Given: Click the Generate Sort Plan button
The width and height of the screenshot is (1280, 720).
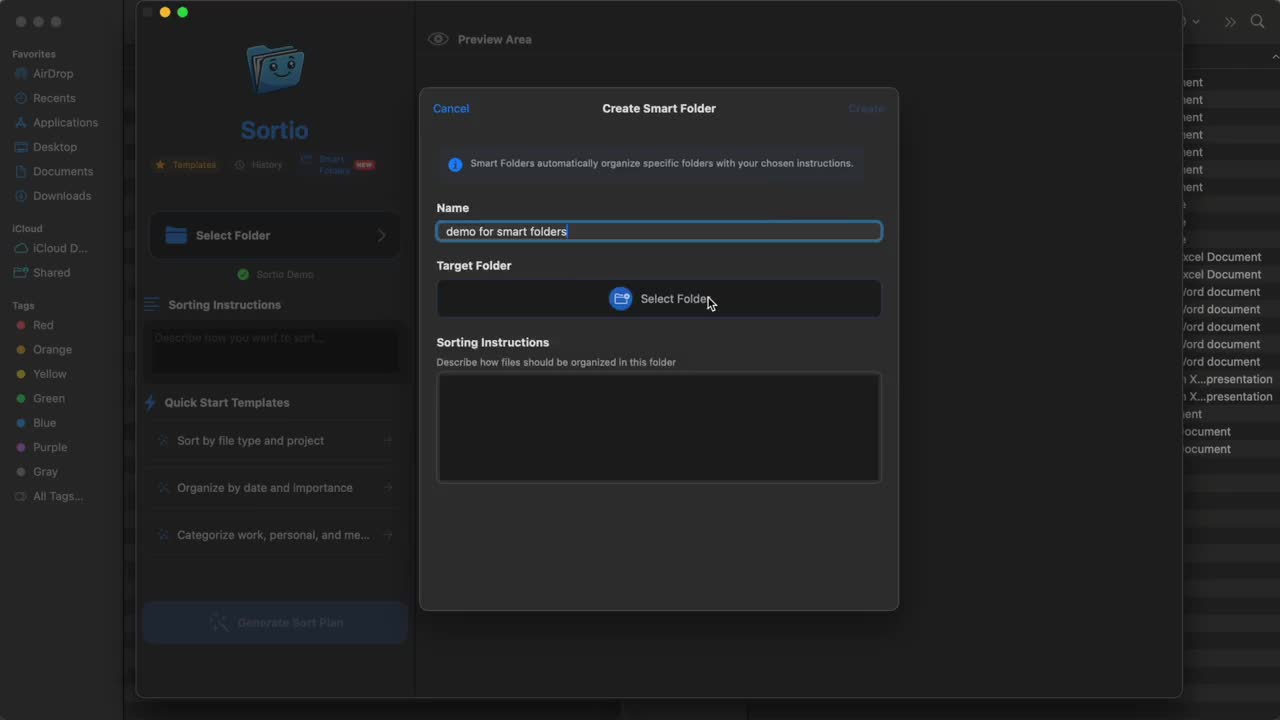Looking at the screenshot, I should point(275,623).
